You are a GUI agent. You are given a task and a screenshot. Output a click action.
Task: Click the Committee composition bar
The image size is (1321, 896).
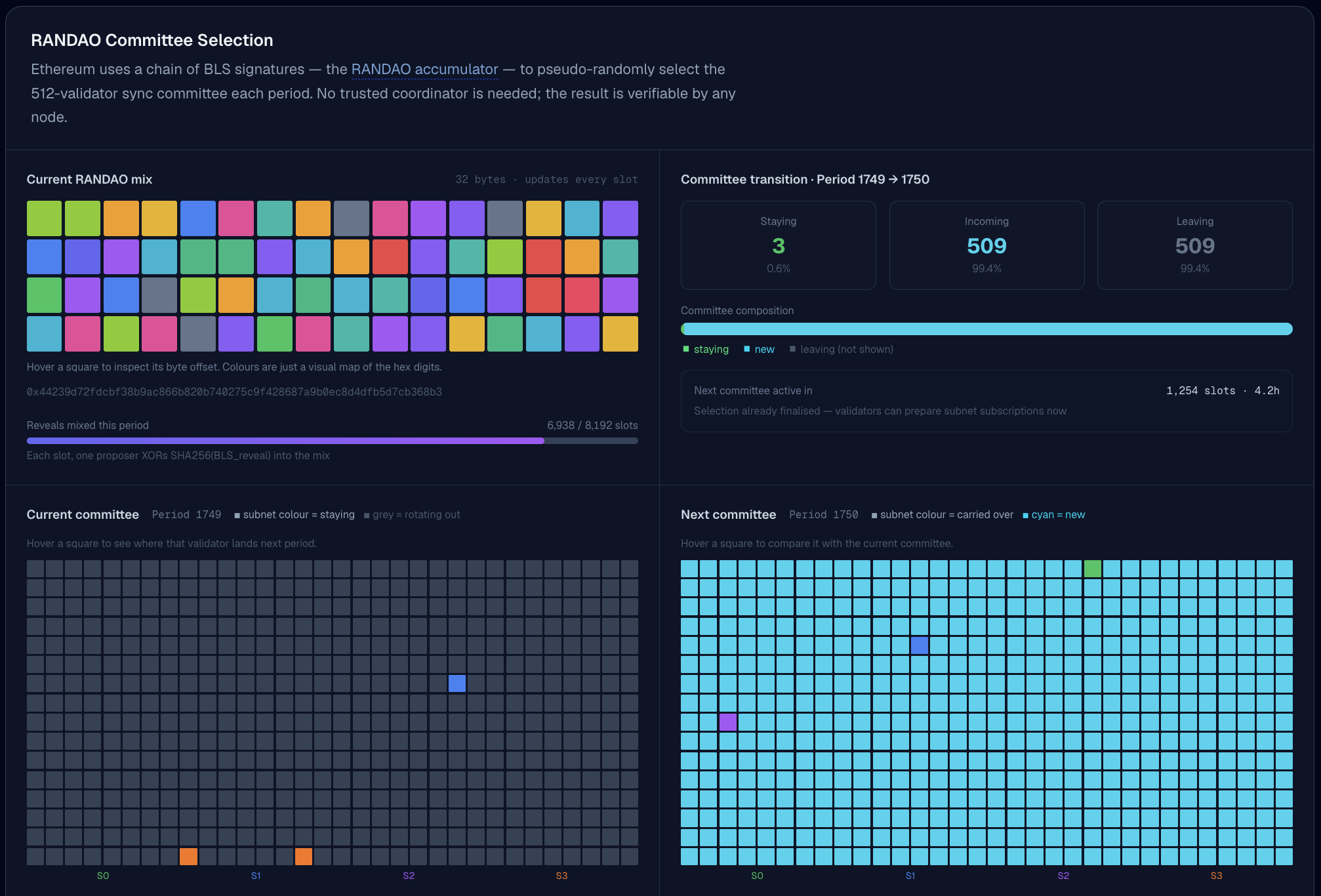coord(986,329)
